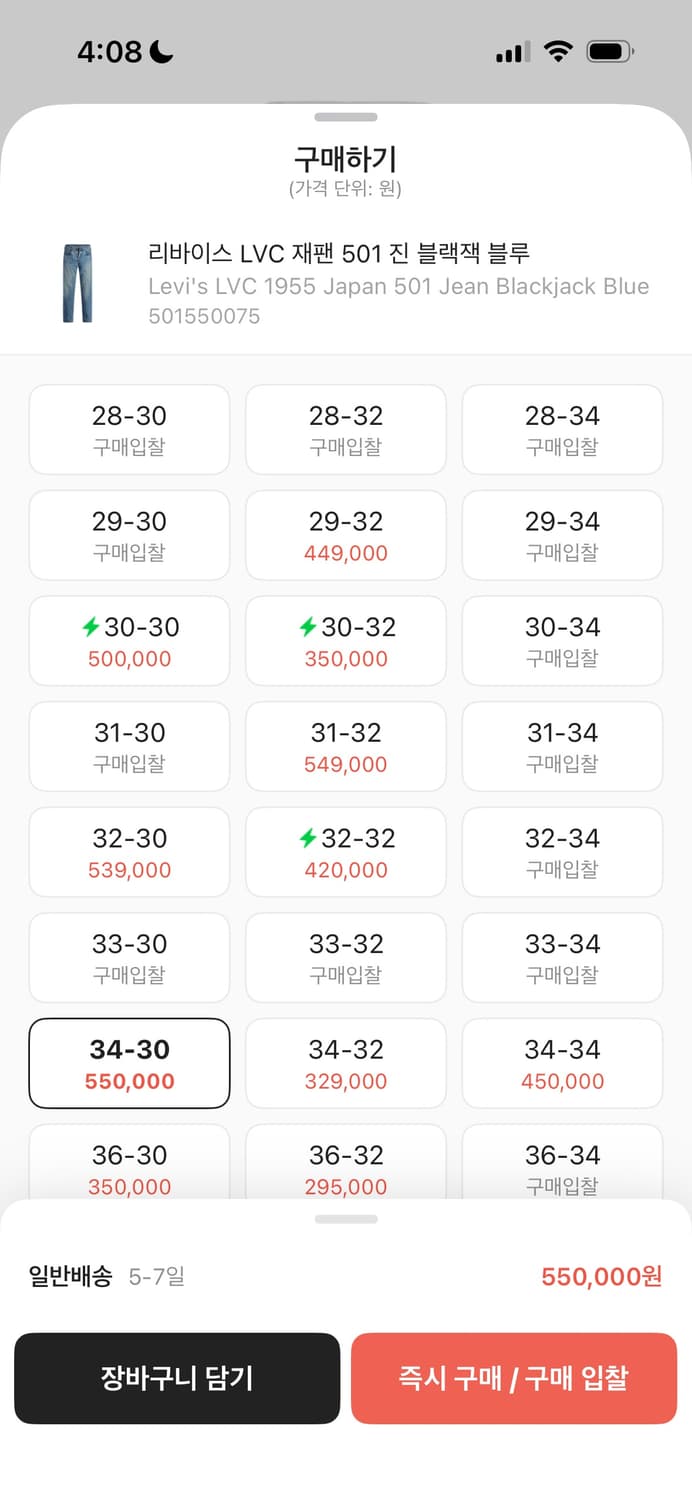Image resolution: width=692 pixels, height=1500 pixels.
Task: Choose size 29-32 priced 449,000
Action: (346, 535)
